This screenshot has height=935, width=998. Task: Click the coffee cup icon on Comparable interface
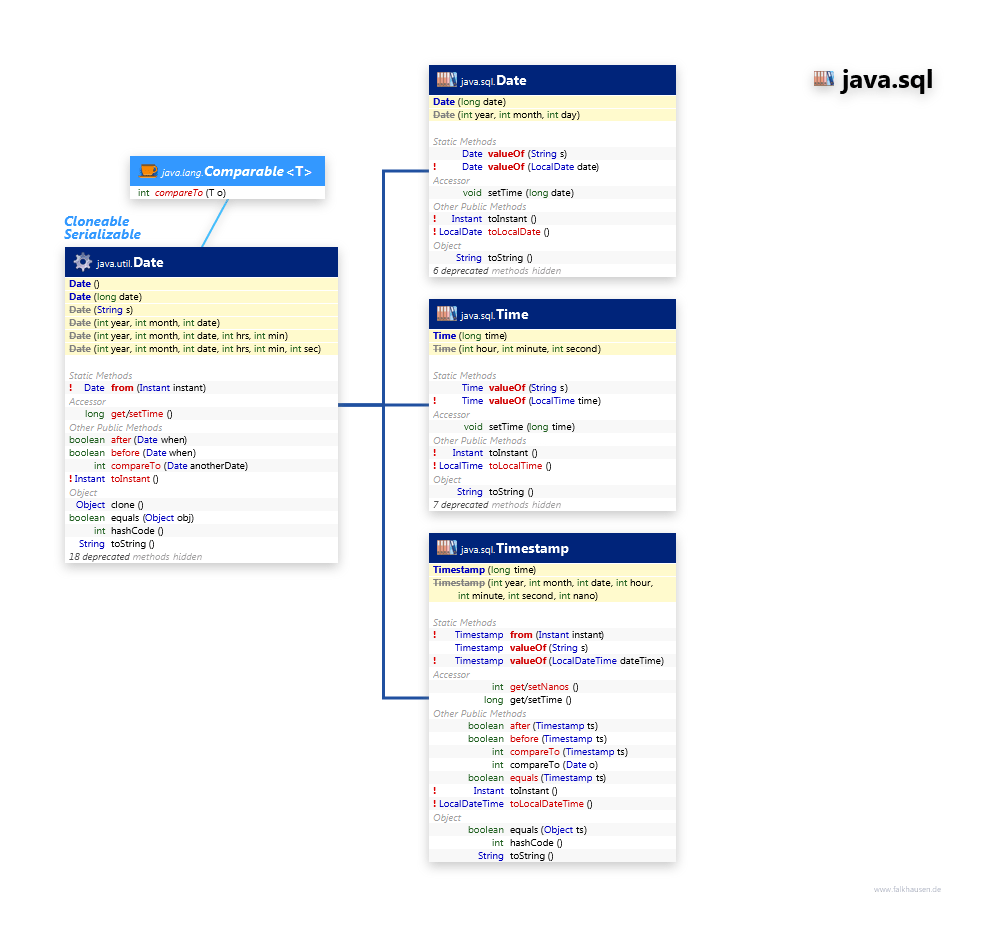[146, 170]
